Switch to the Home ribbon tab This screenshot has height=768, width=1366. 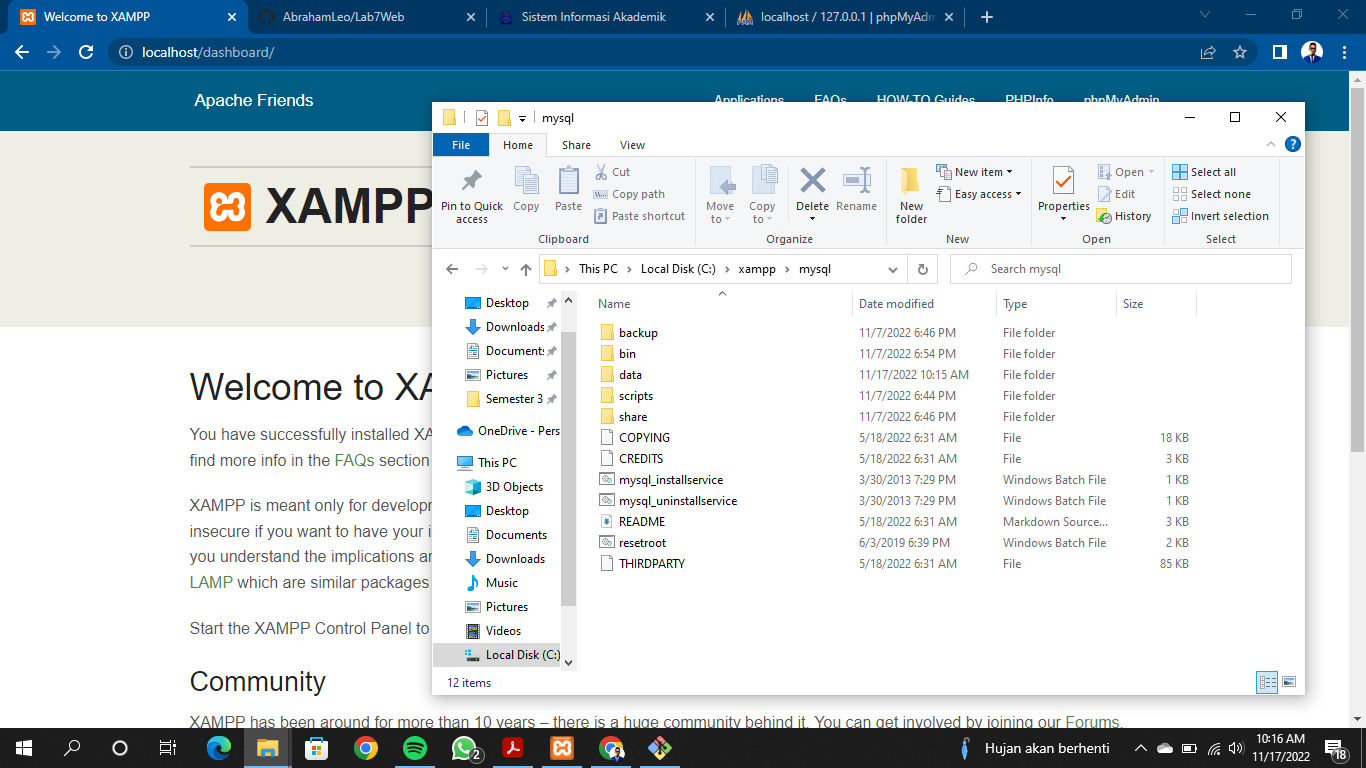coord(518,145)
